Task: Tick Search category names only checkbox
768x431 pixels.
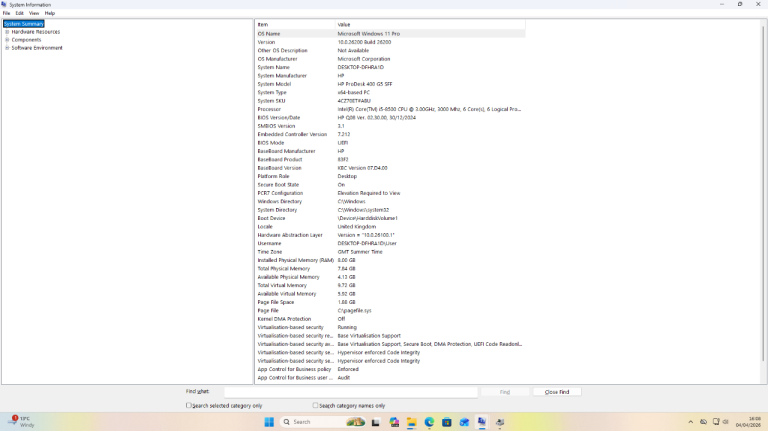Action: point(316,405)
